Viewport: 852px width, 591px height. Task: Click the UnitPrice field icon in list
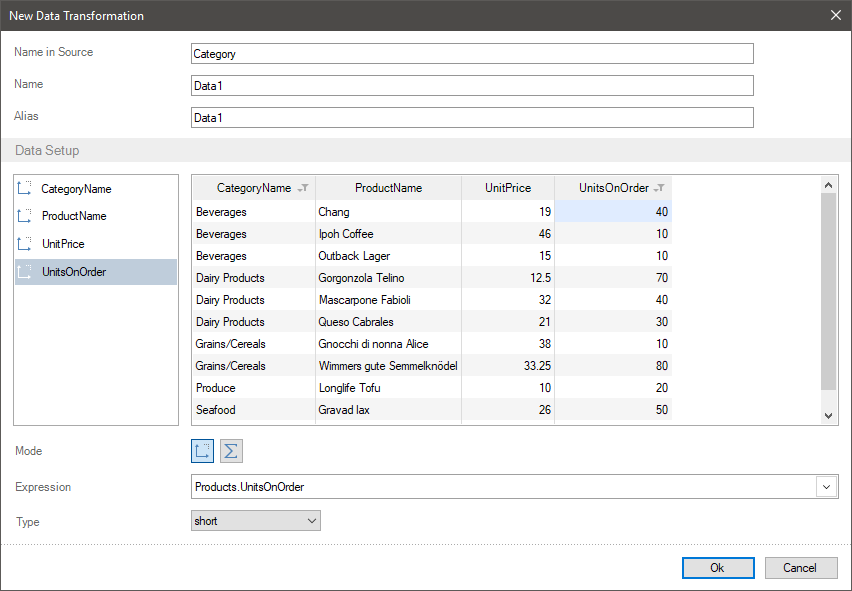point(25,244)
